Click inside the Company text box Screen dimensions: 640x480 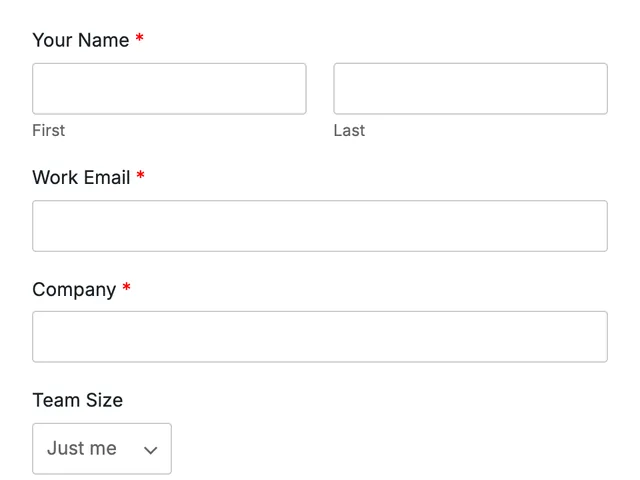pos(320,337)
